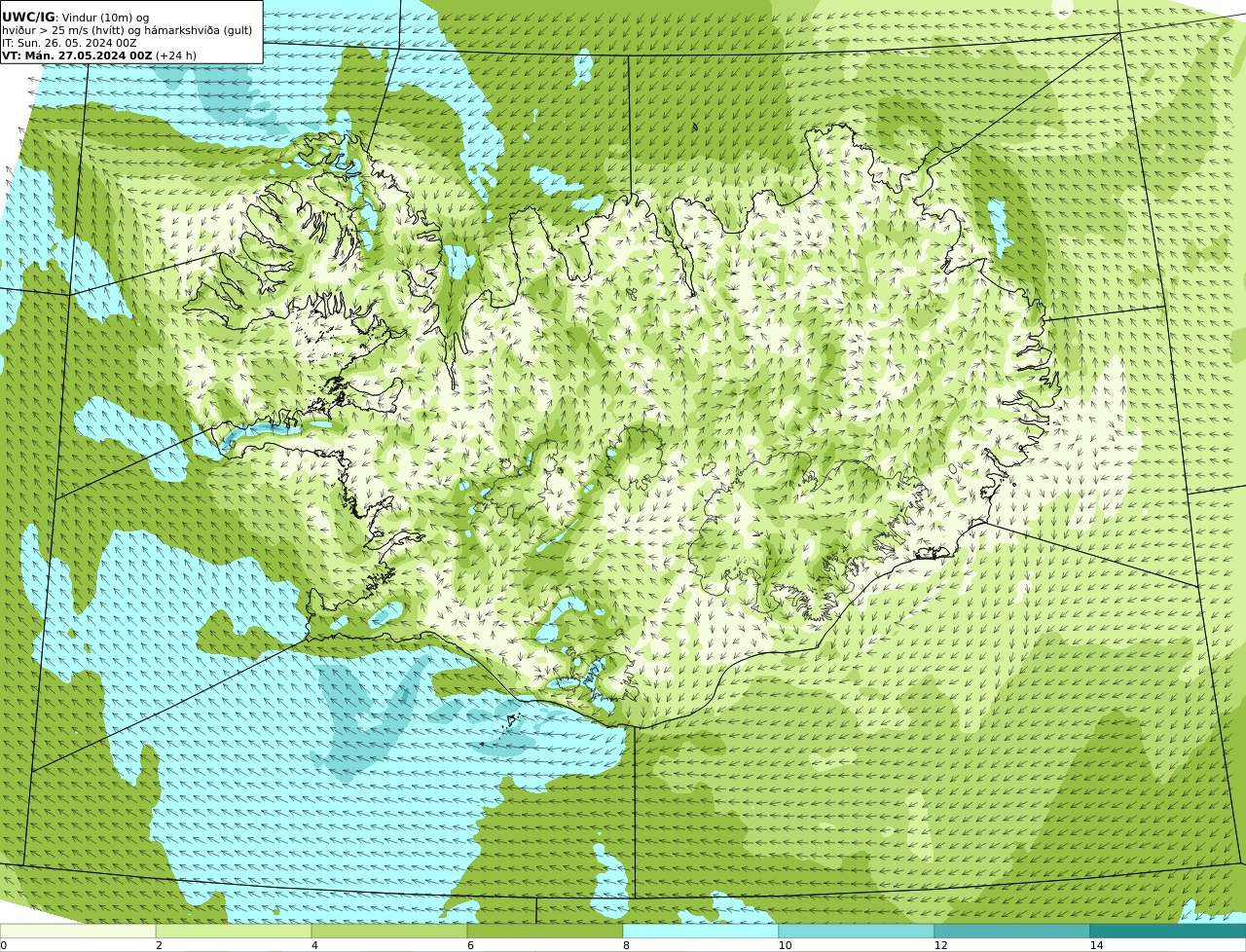This screenshot has height=952, width=1246.
Task: Click the legend label '0'
Action: coord(3,945)
